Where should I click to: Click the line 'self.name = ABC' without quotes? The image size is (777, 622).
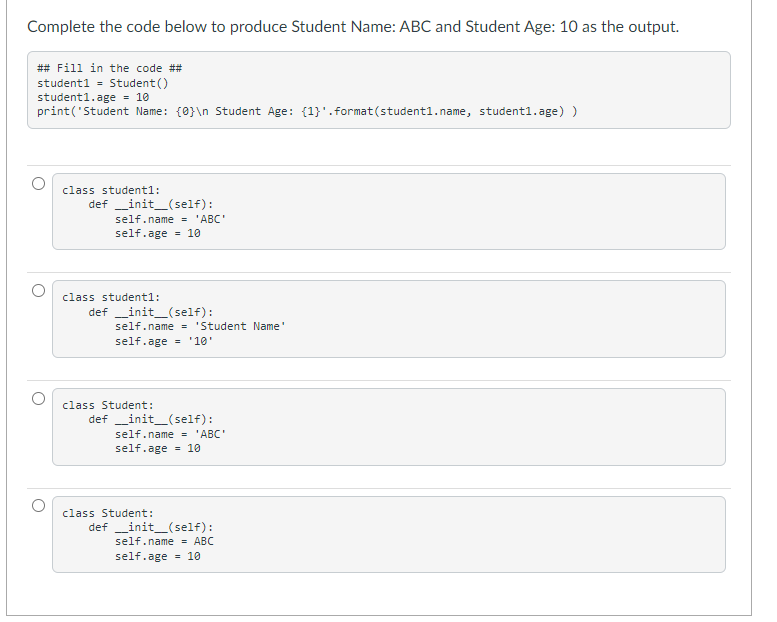pos(164,541)
